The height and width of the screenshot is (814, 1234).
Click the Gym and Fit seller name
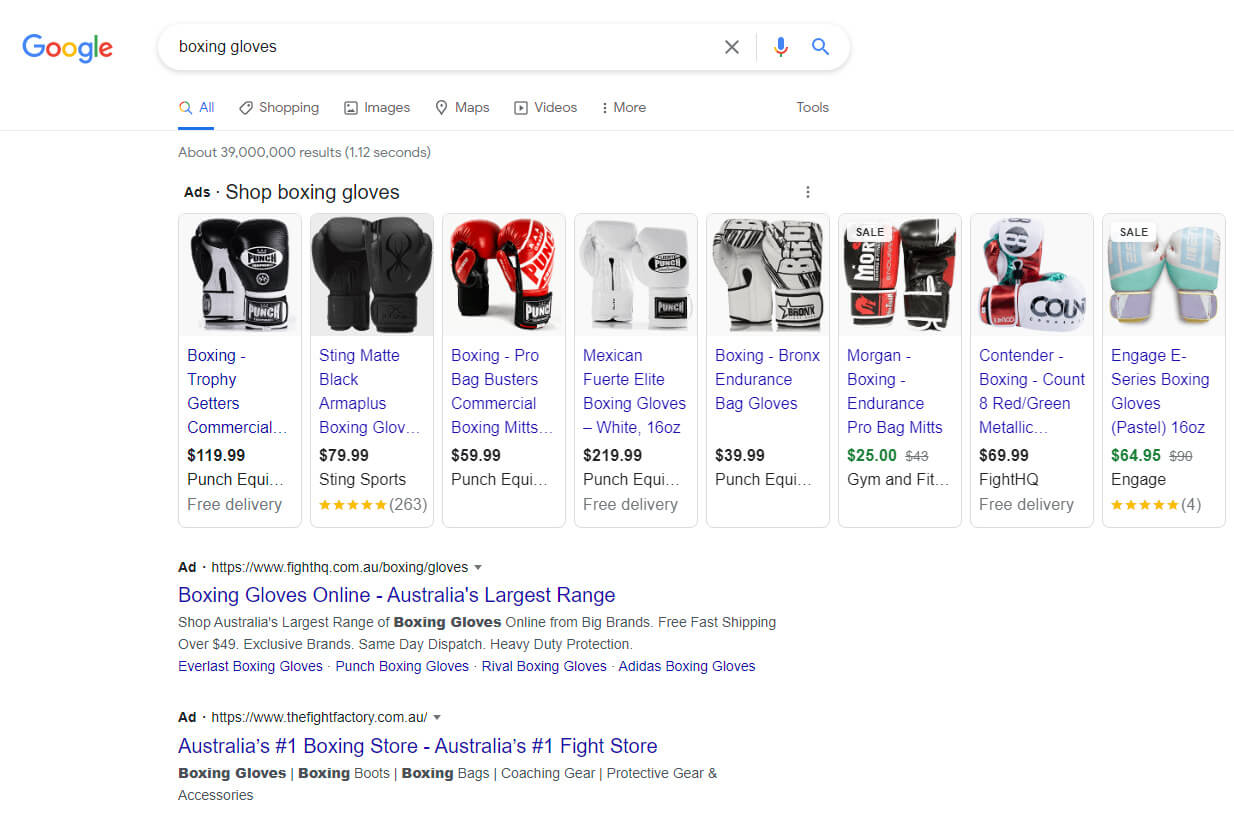pos(898,479)
